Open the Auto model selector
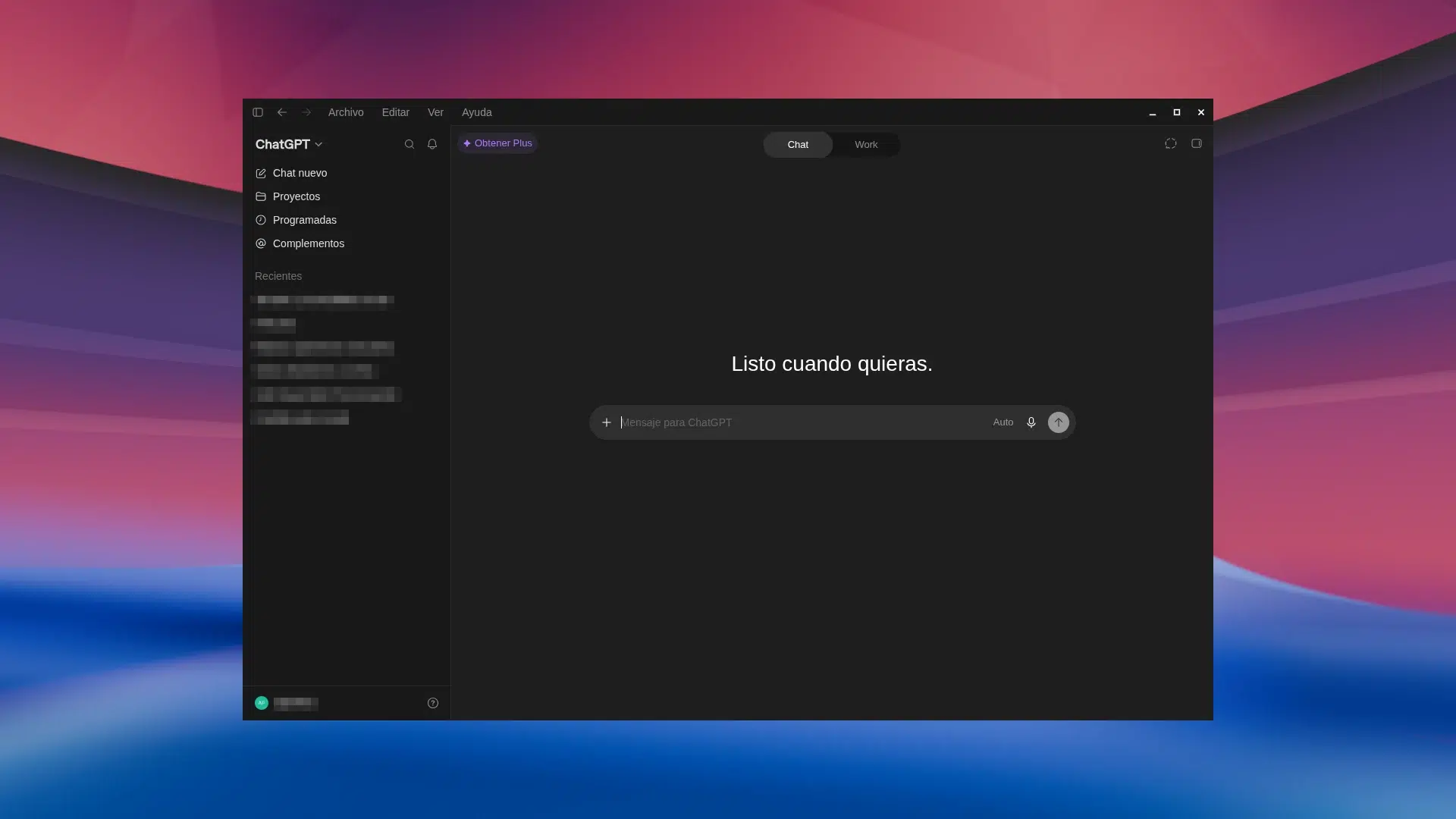This screenshot has width=1456, height=819. click(x=1003, y=422)
